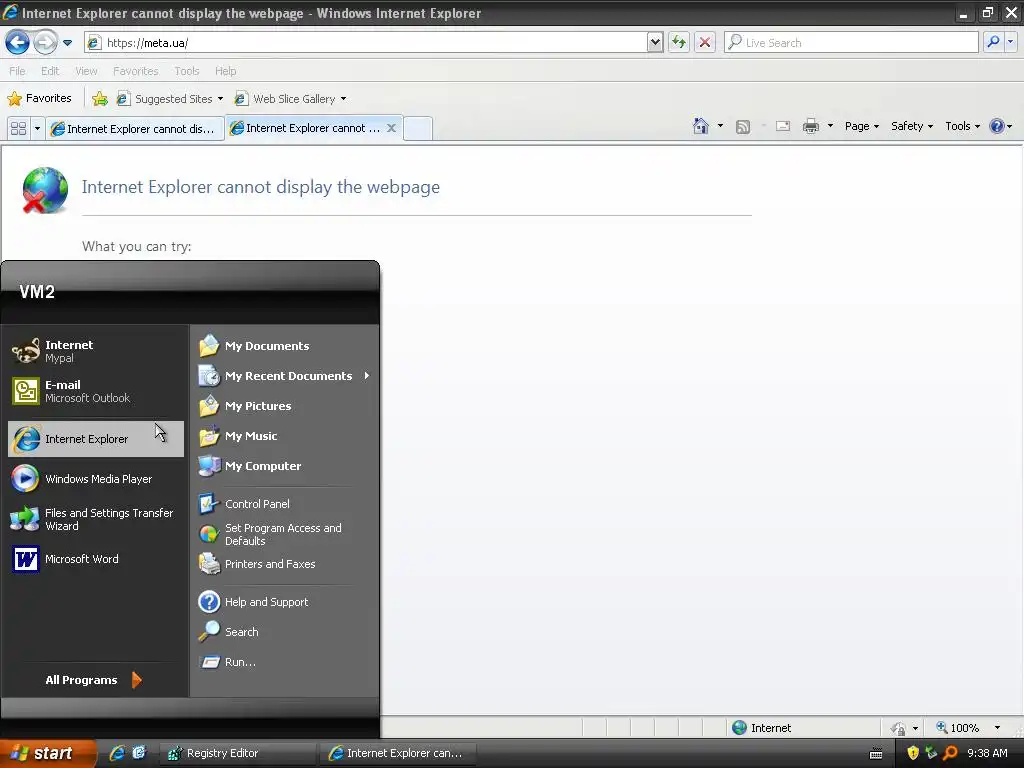Click the Start button
The height and width of the screenshot is (768, 1024).
[48, 754]
